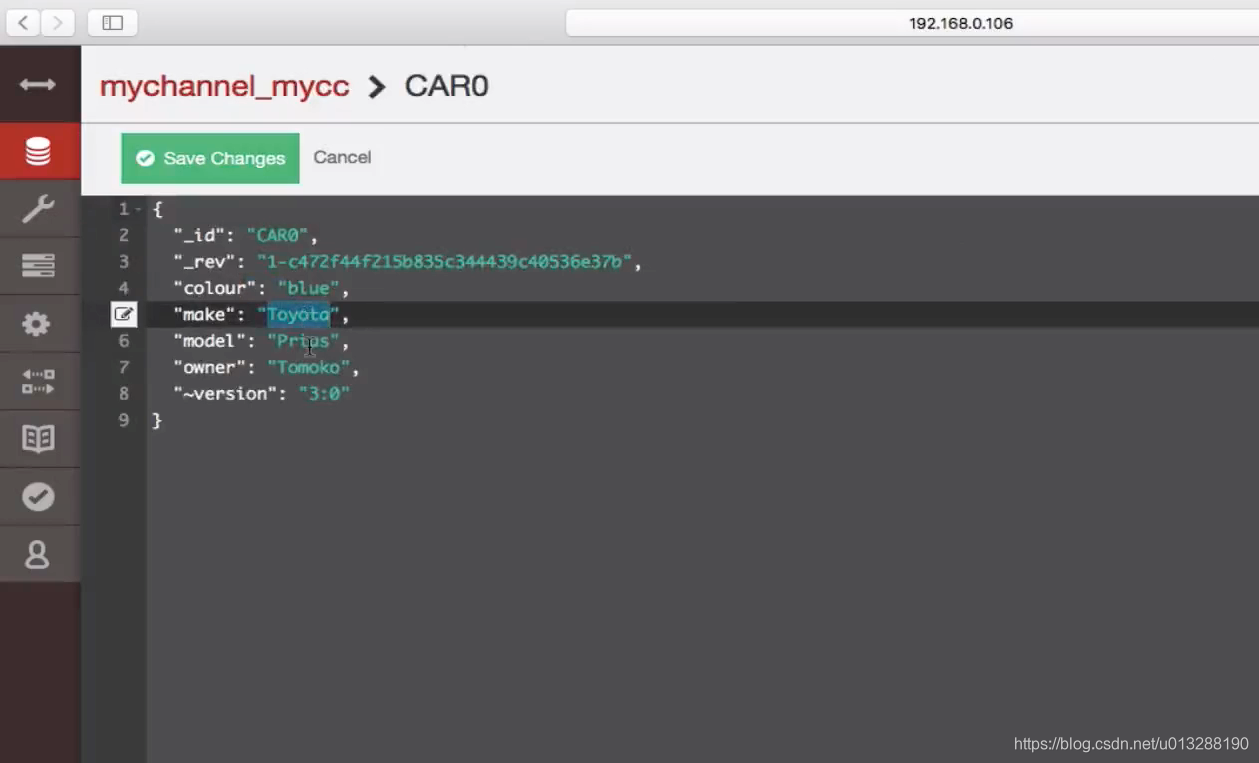Click the Cancel link
Image resolution: width=1259 pixels, height=763 pixels.
pos(342,157)
